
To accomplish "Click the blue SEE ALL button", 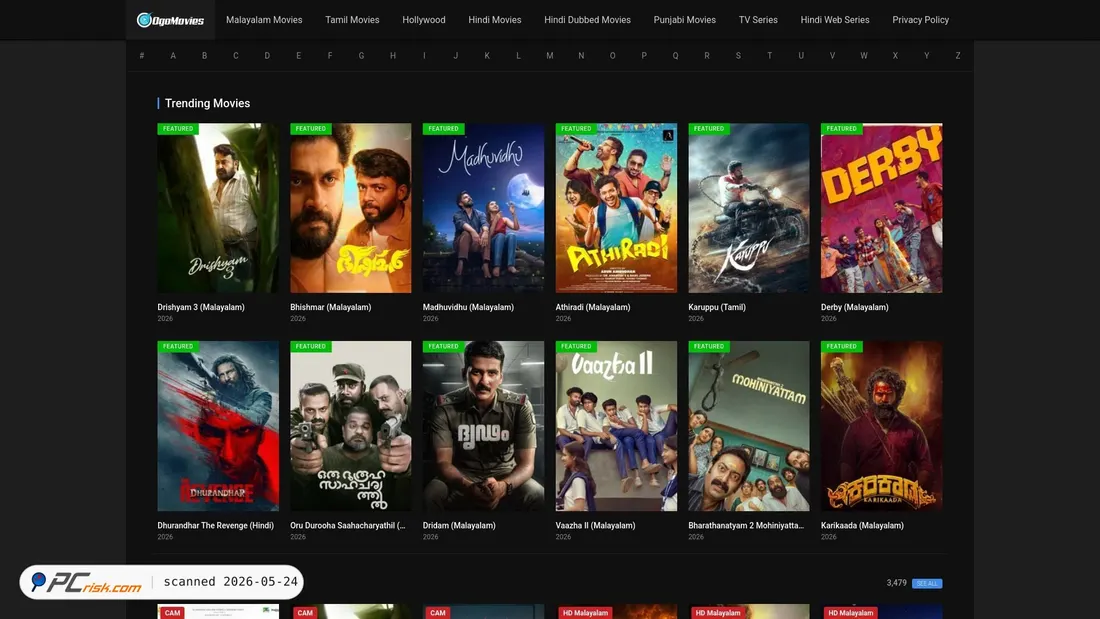I will coord(927,583).
